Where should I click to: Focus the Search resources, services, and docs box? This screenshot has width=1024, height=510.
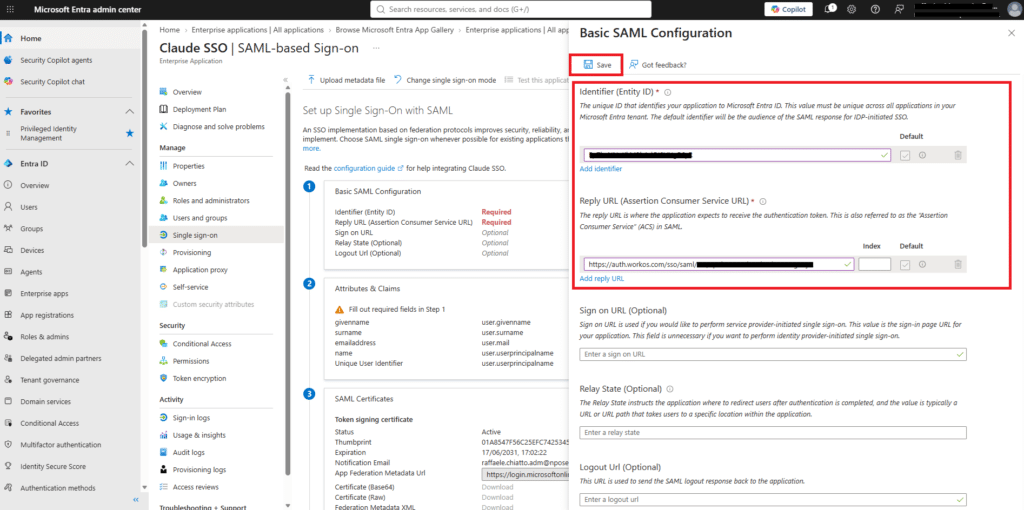click(x=511, y=9)
